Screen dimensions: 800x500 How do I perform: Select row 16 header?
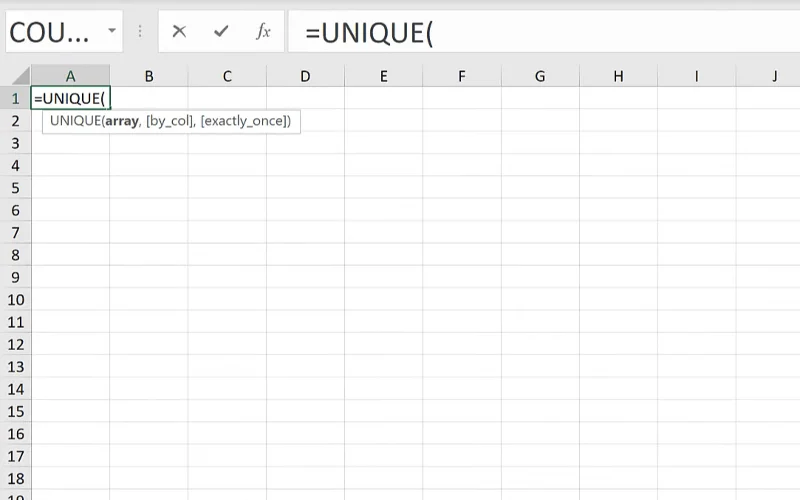(15, 434)
